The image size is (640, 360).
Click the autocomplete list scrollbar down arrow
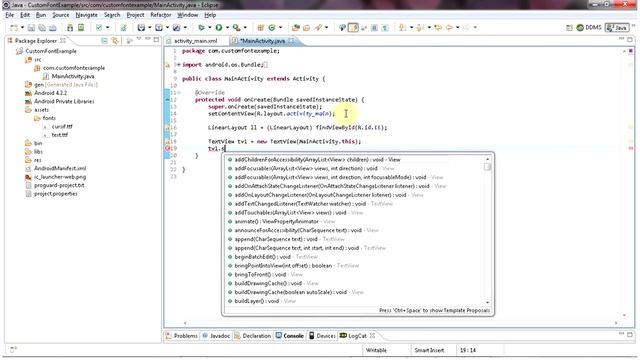(487, 302)
